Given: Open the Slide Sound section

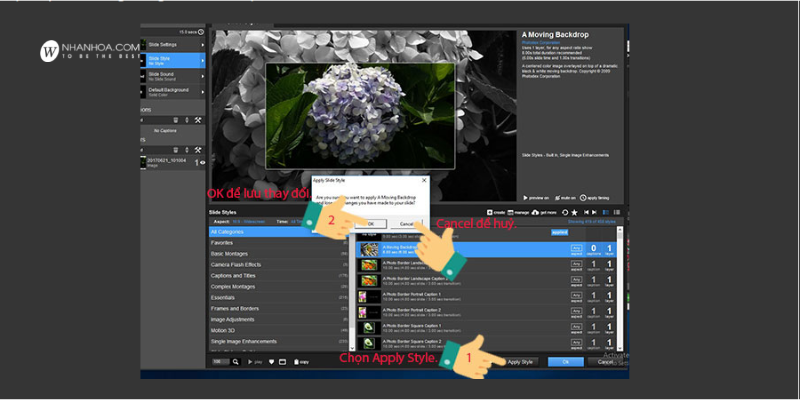Looking at the screenshot, I should [x=173, y=77].
